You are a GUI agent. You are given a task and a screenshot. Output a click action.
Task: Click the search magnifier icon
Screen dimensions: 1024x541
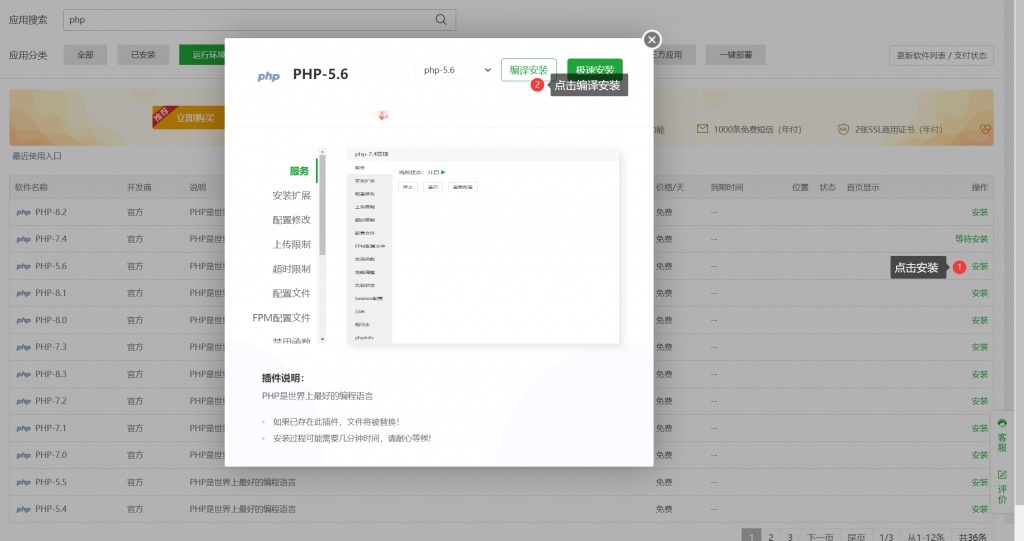tap(442, 20)
